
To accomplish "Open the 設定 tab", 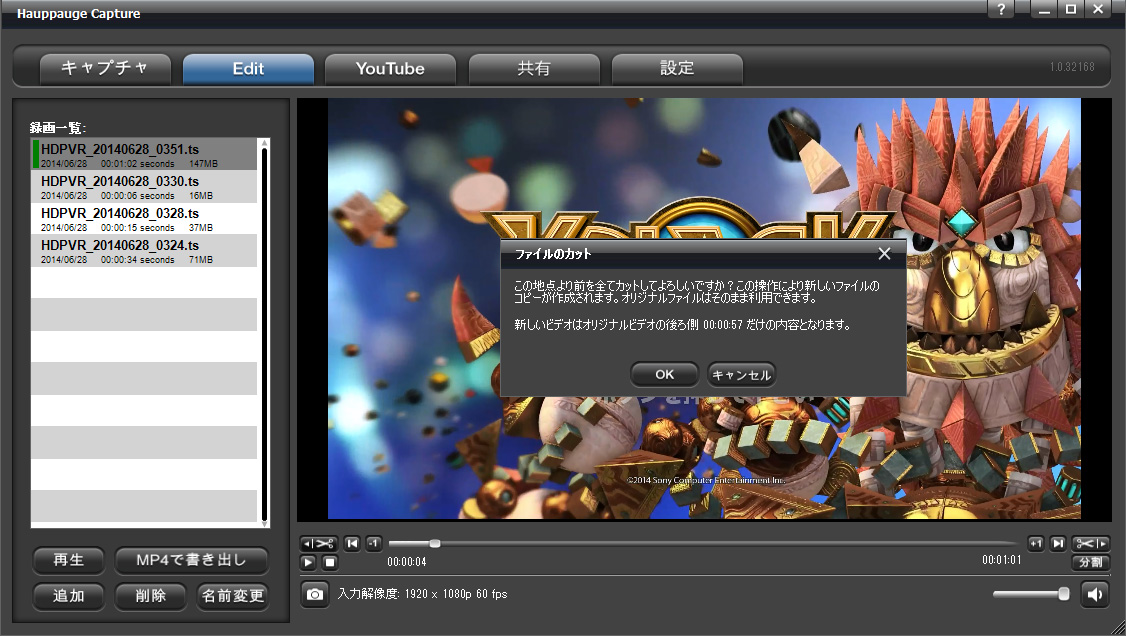I will click(x=676, y=69).
